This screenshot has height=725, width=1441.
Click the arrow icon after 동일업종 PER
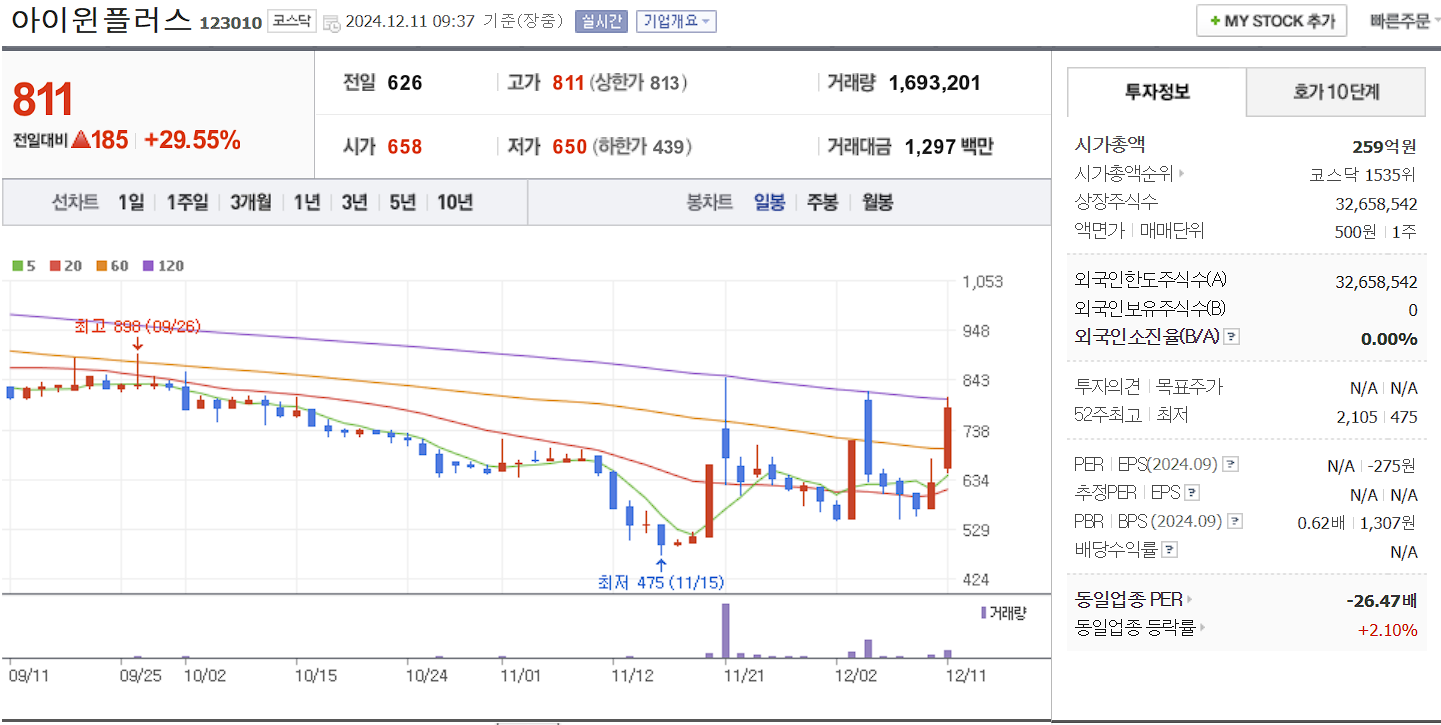click(x=1189, y=600)
